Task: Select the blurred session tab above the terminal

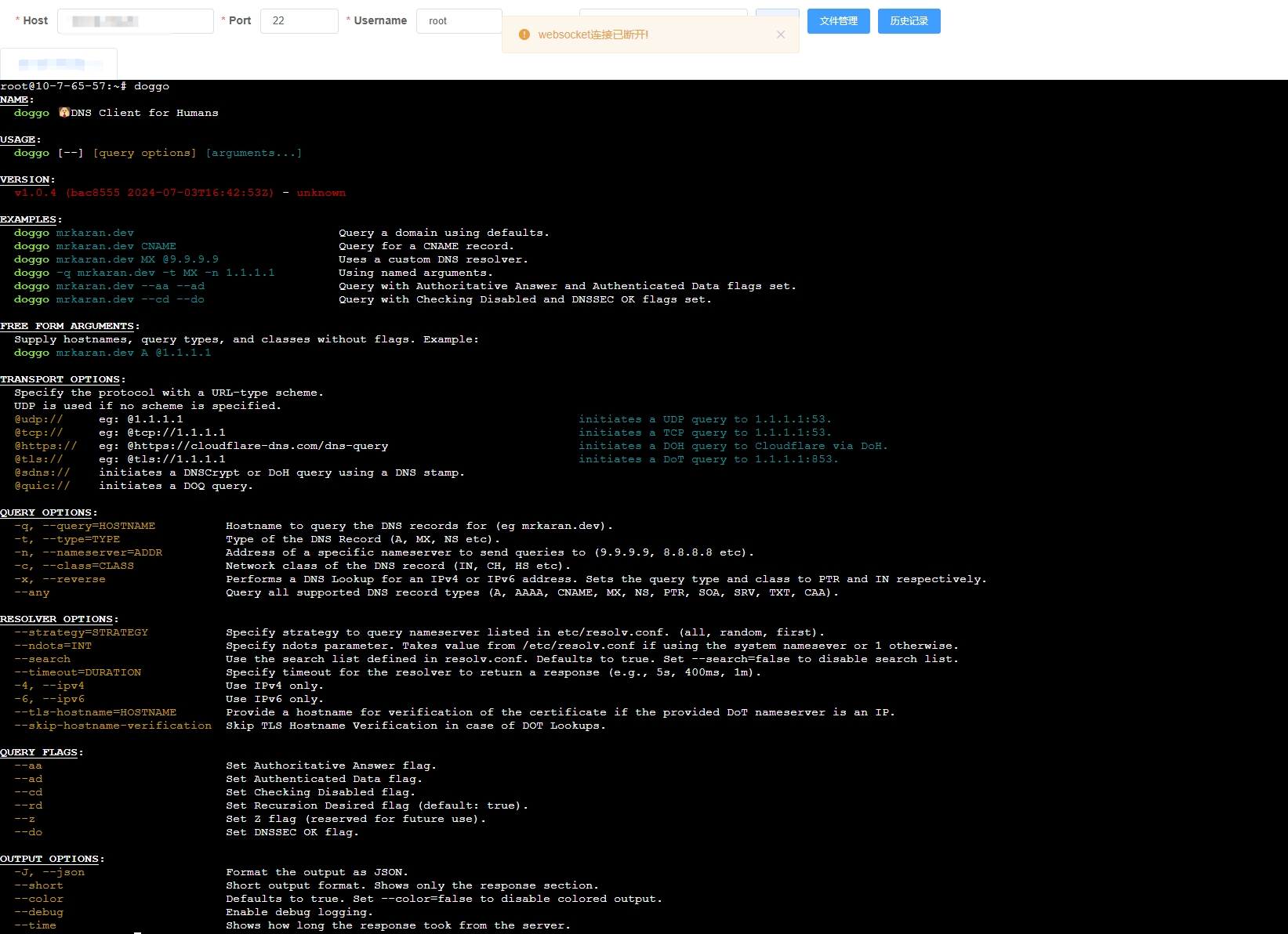Action: pos(59,63)
